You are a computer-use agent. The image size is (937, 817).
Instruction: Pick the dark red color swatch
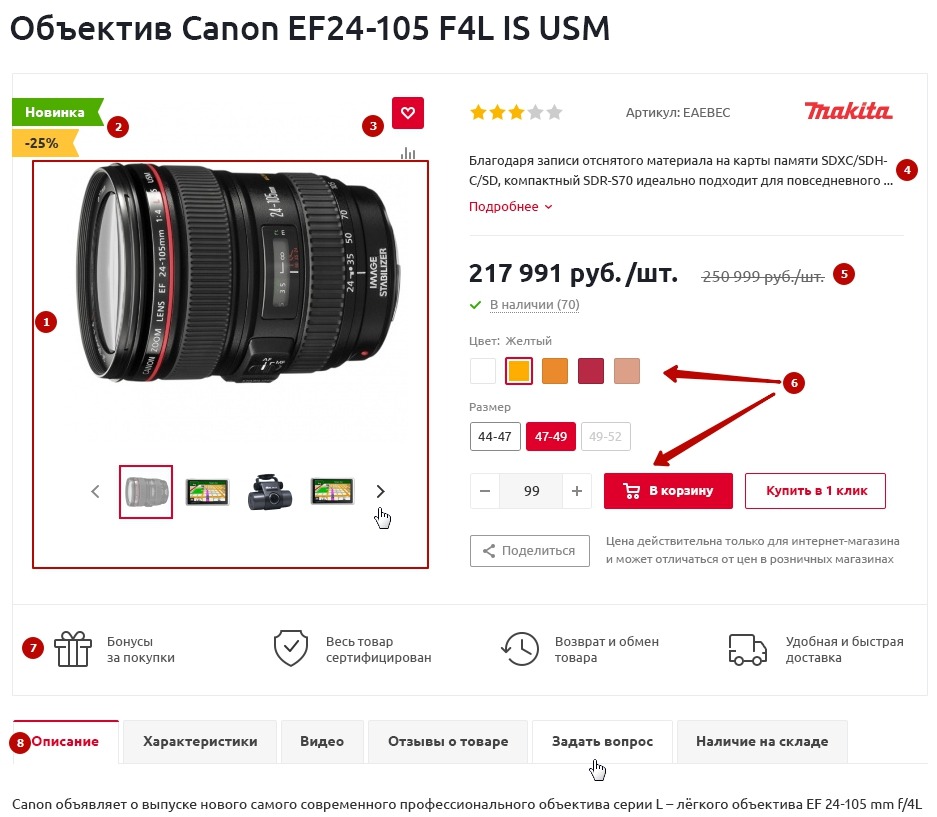[x=591, y=371]
